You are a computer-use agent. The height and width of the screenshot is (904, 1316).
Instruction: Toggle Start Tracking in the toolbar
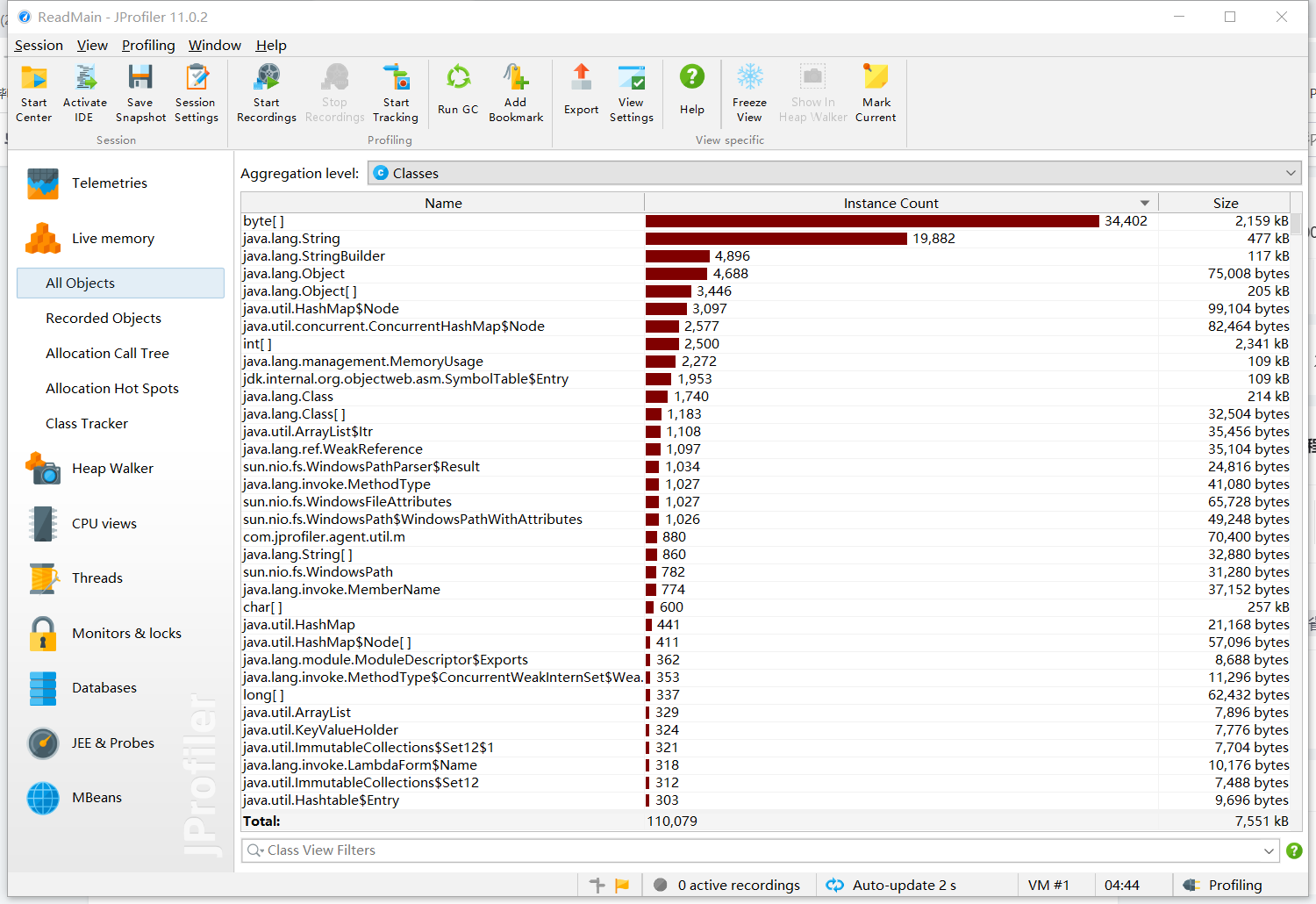[x=396, y=92]
